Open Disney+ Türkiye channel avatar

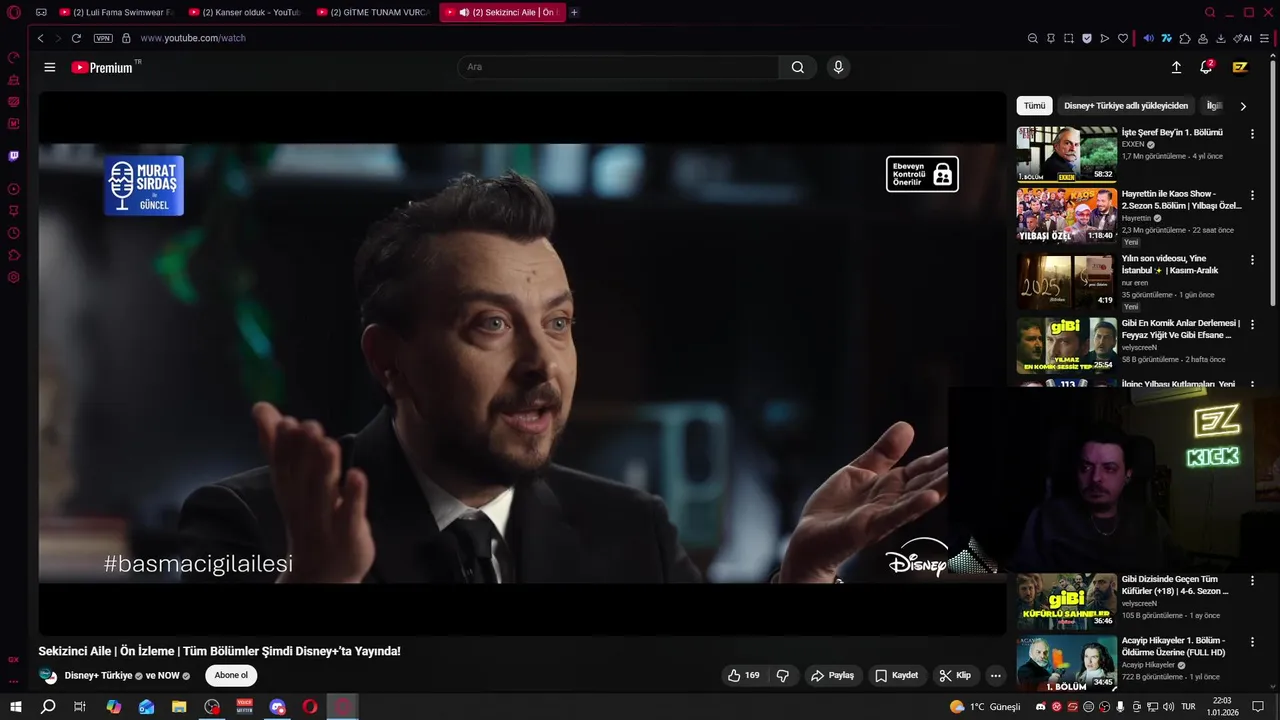pos(48,675)
